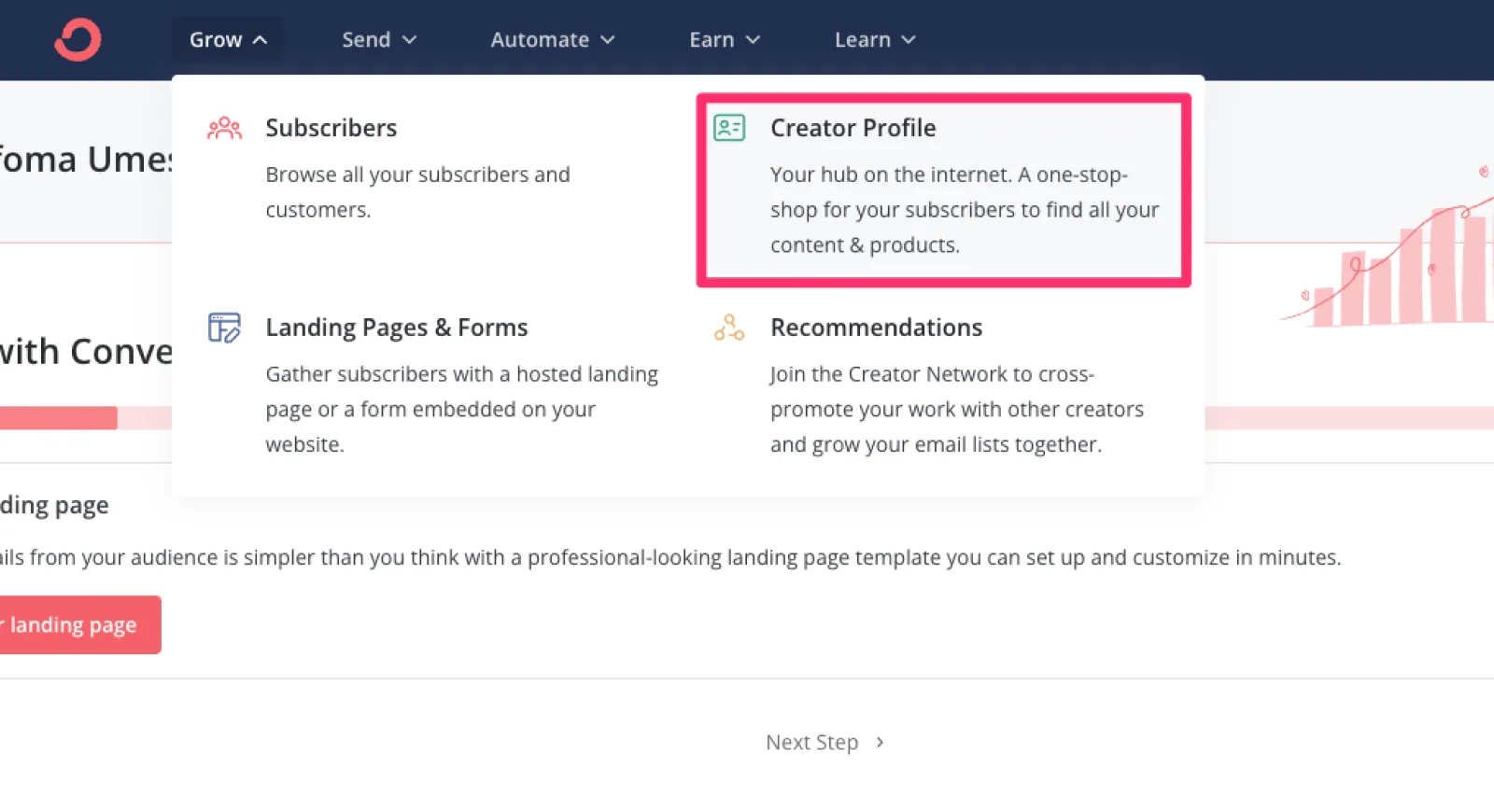Open Creator Profile from the menu

tap(853, 128)
